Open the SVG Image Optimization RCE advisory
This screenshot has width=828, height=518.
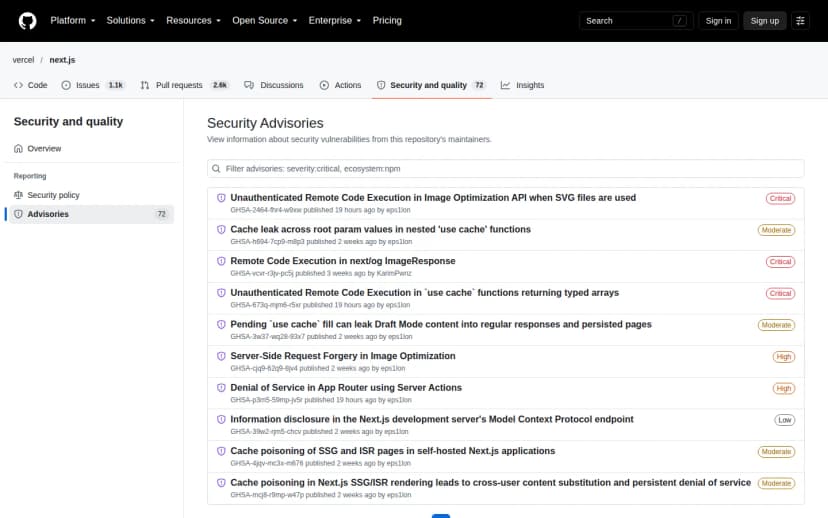(433, 197)
